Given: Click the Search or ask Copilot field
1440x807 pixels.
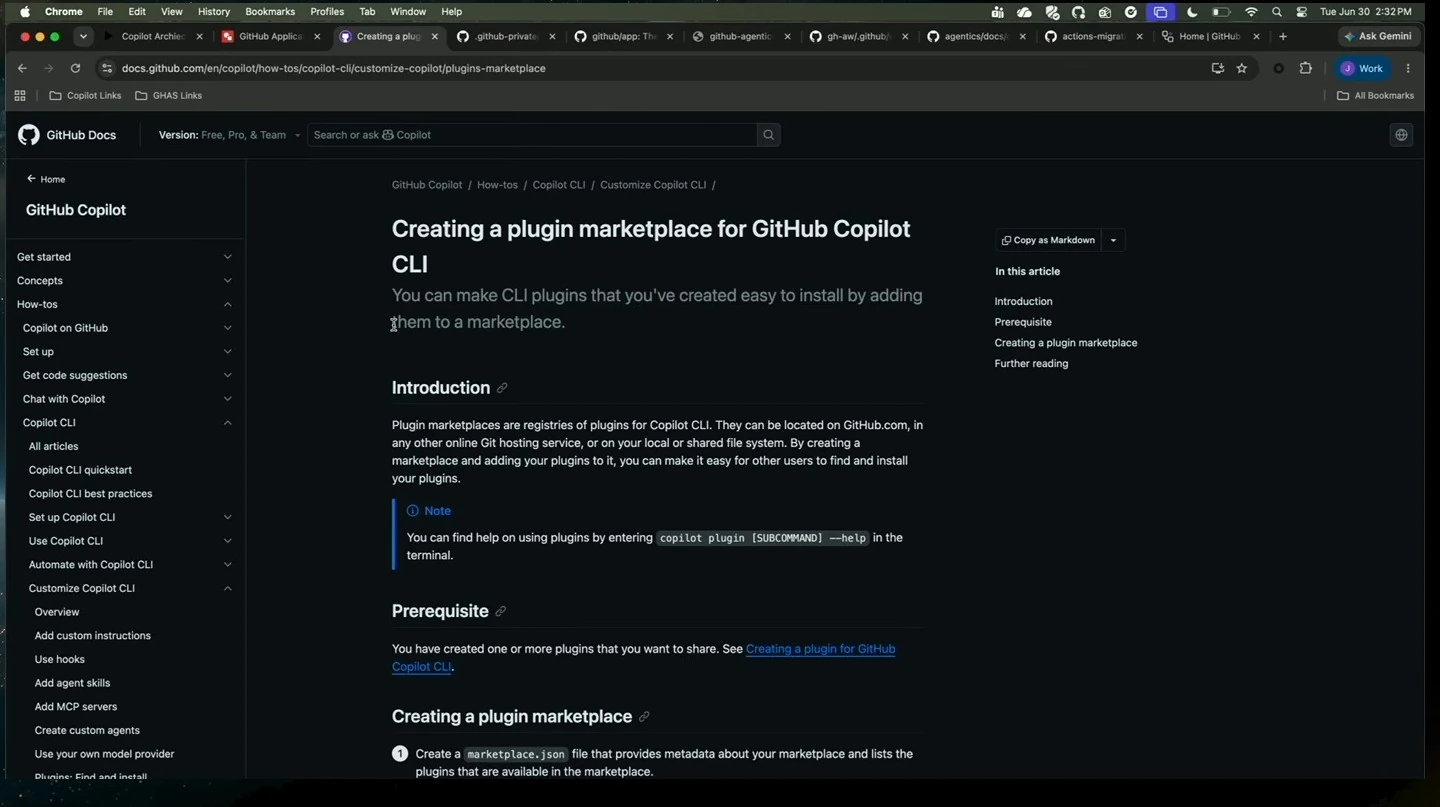Looking at the screenshot, I should click(532, 135).
